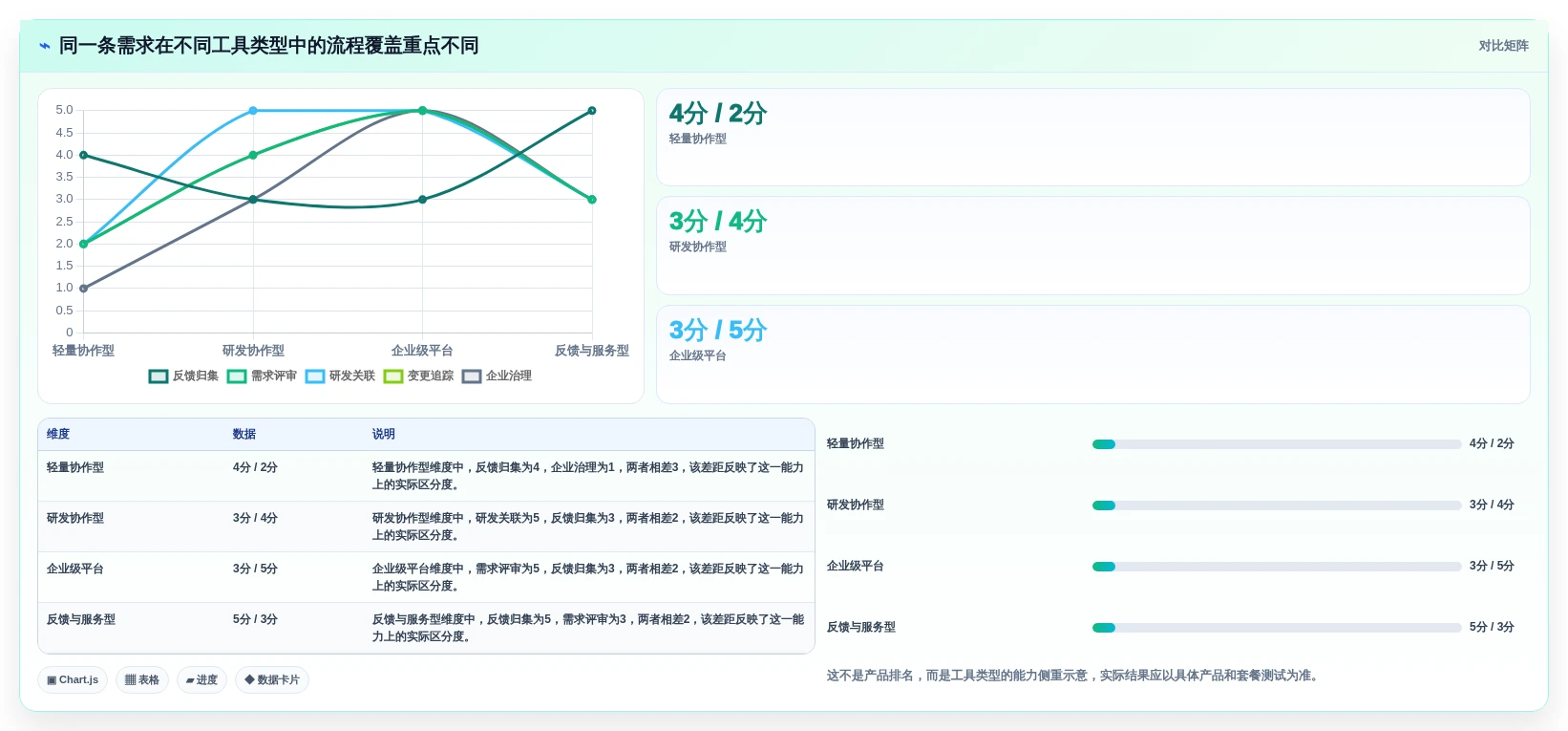Image resolution: width=1568 pixels, height=731 pixels.
Task: Click the 表格 tag chip
Action: pyautogui.click(x=142, y=680)
